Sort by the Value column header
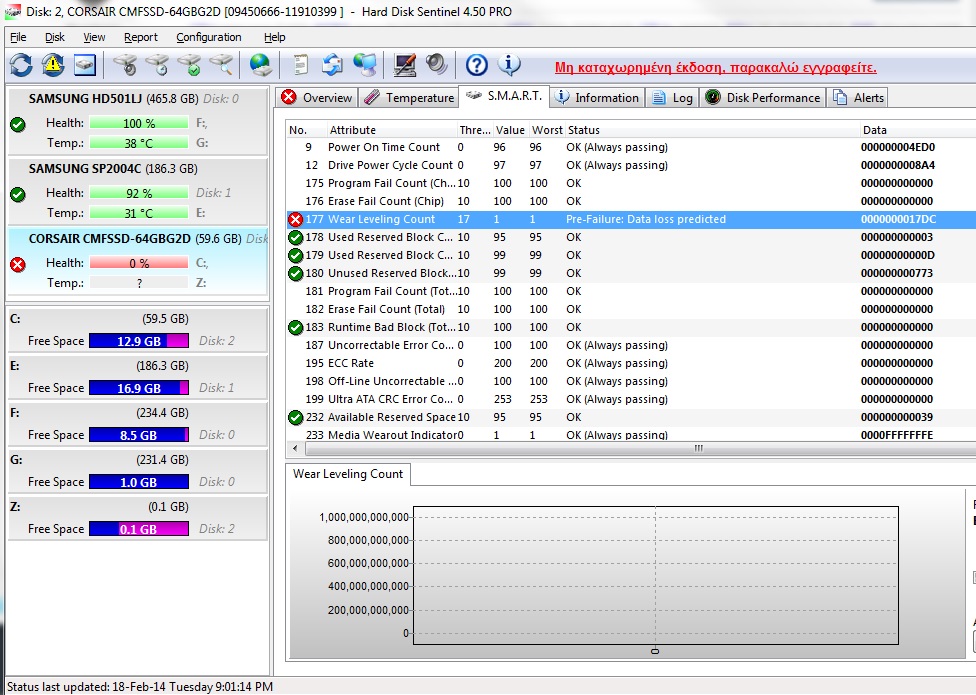Image resolution: width=976 pixels, height=695 pixels. (510, 130)
